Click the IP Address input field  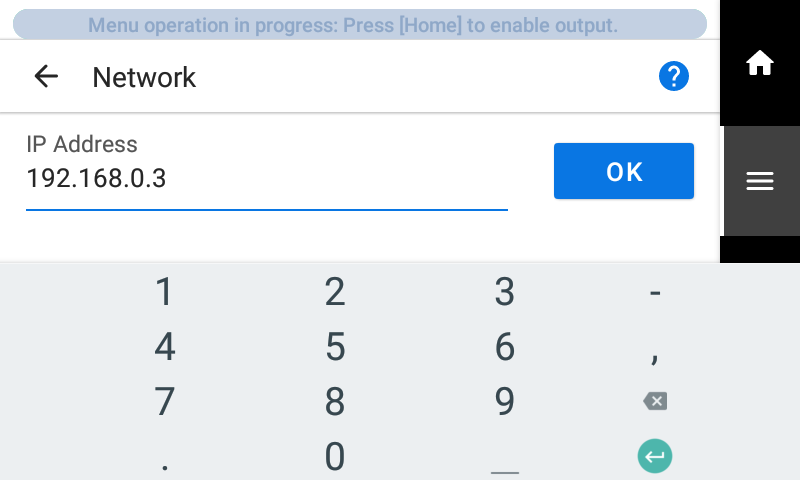click(266, 179)
